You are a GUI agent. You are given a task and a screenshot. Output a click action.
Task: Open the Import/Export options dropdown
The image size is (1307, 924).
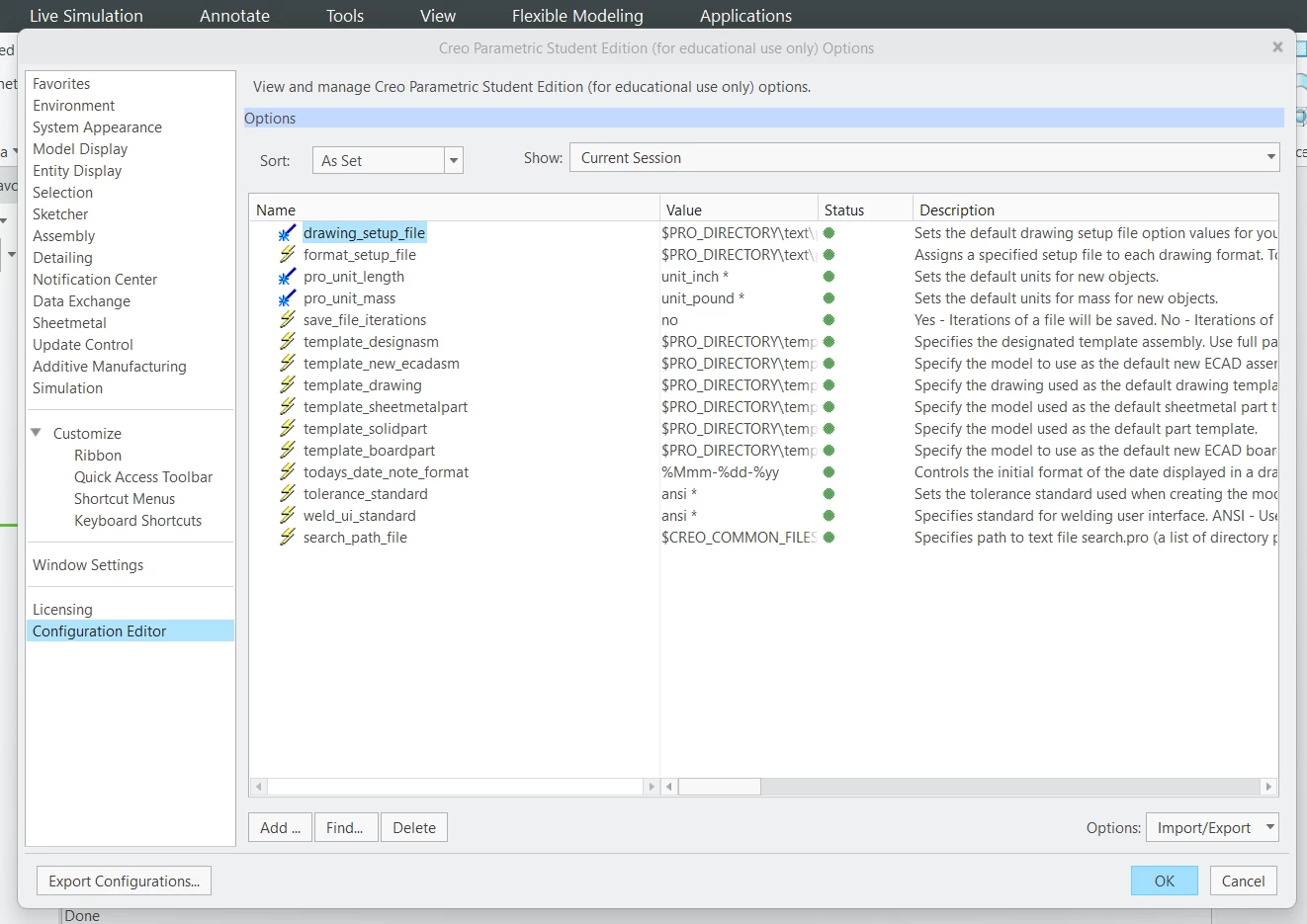[x=1212, y=827]
